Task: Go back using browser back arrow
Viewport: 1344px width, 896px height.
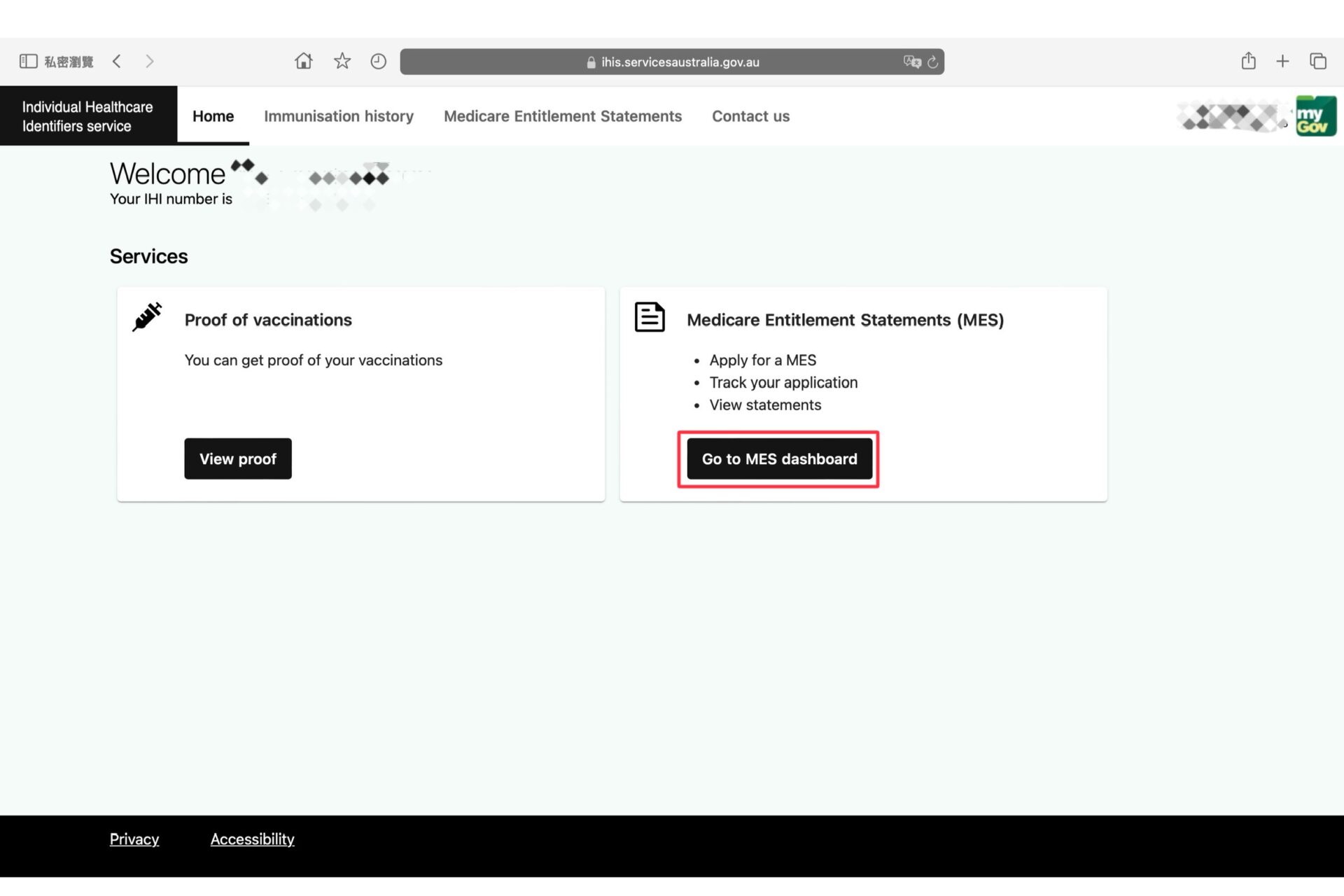Action: coord(117,62)
